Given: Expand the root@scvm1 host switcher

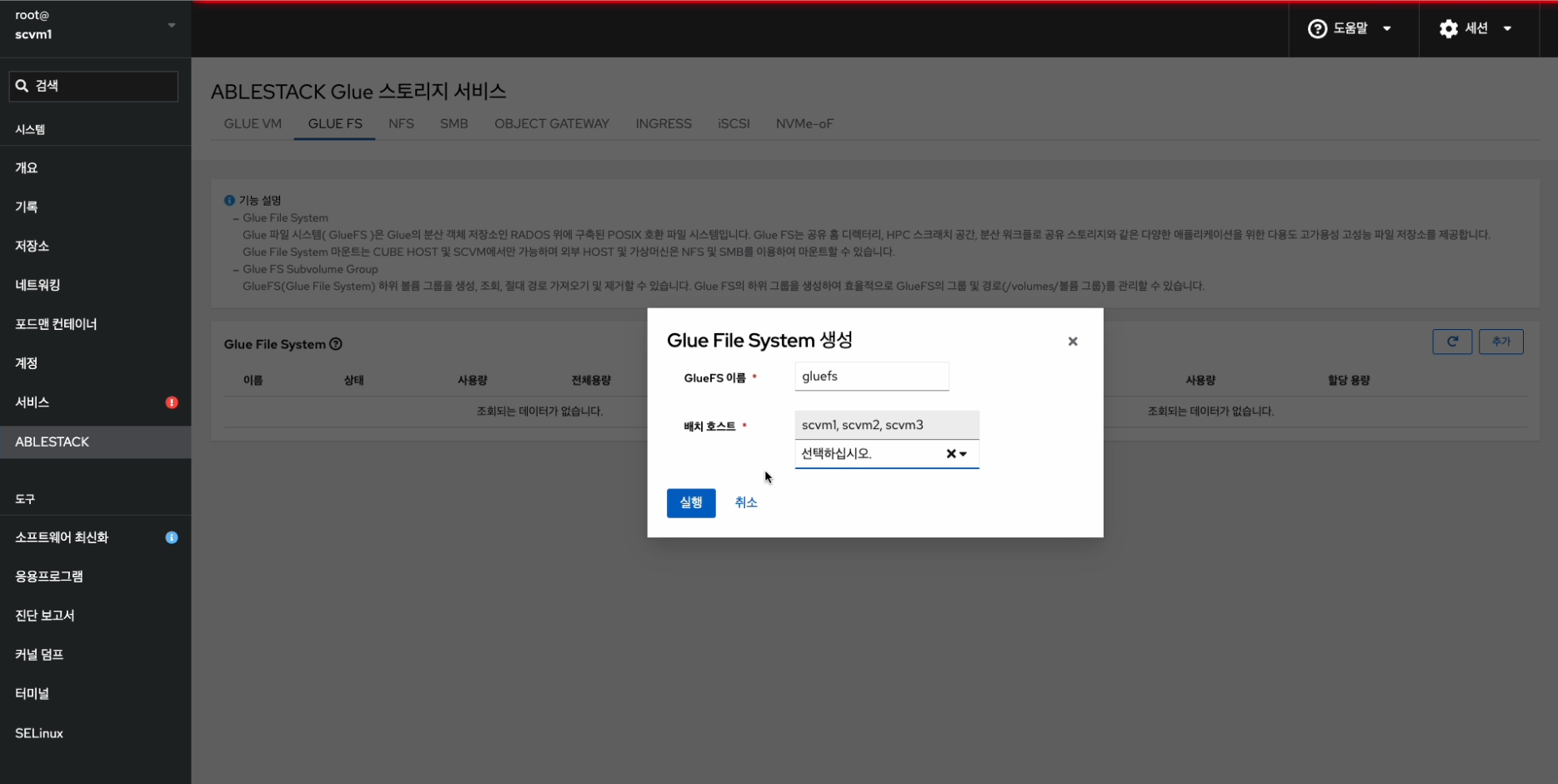Looking at the screenshot, I should 171,25.
